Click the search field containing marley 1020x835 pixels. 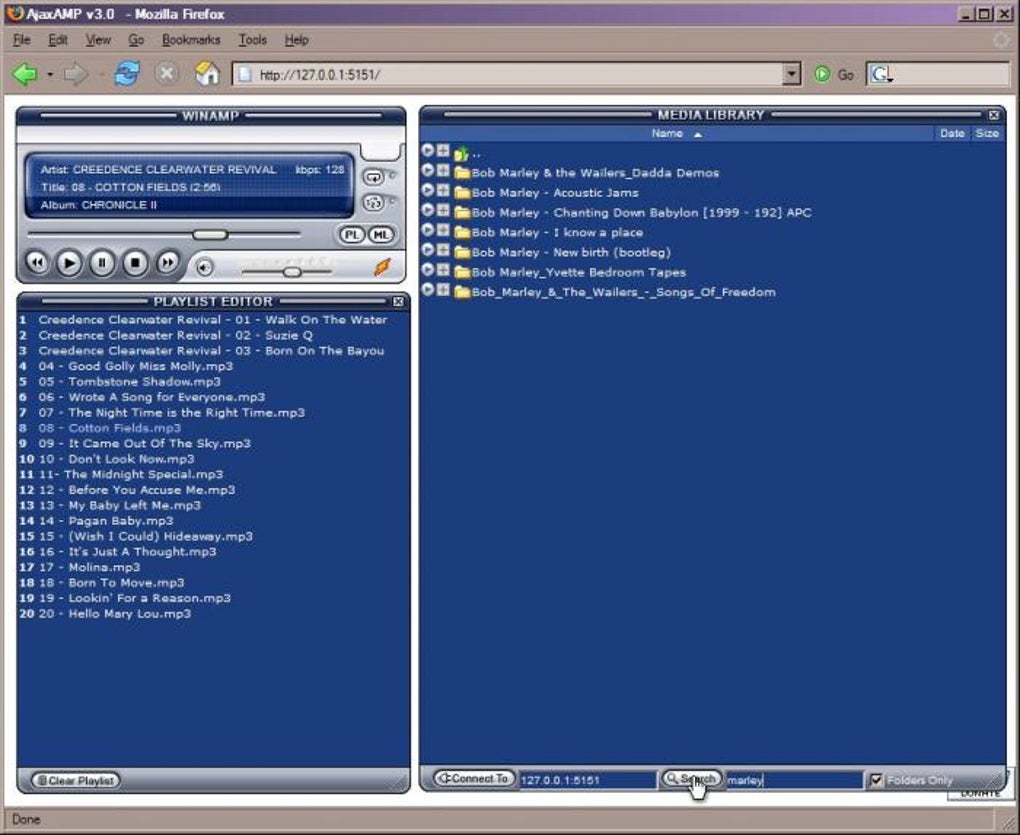point(794,780)
